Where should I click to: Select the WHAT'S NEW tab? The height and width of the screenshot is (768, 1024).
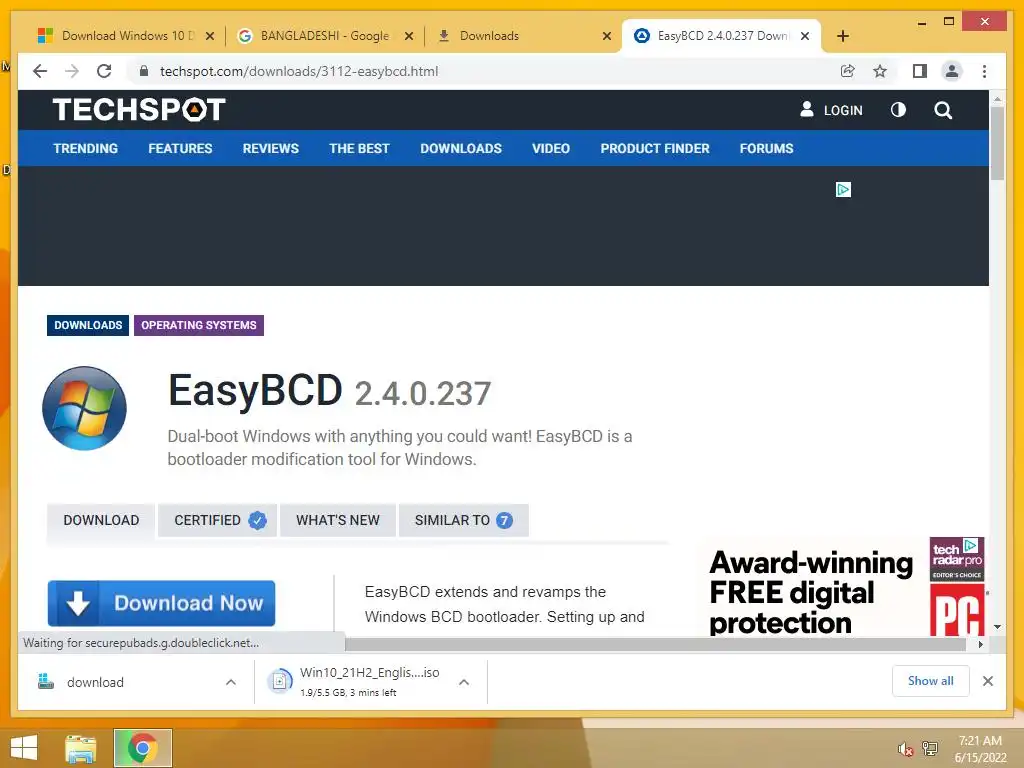click(x=338, y=520)
